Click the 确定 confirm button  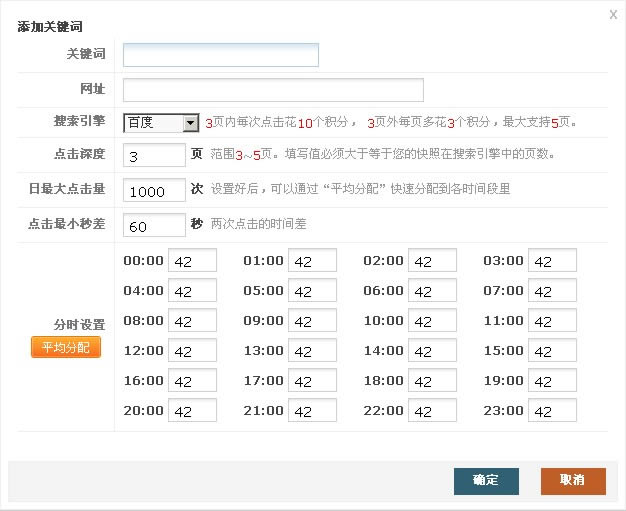point(486,480)
